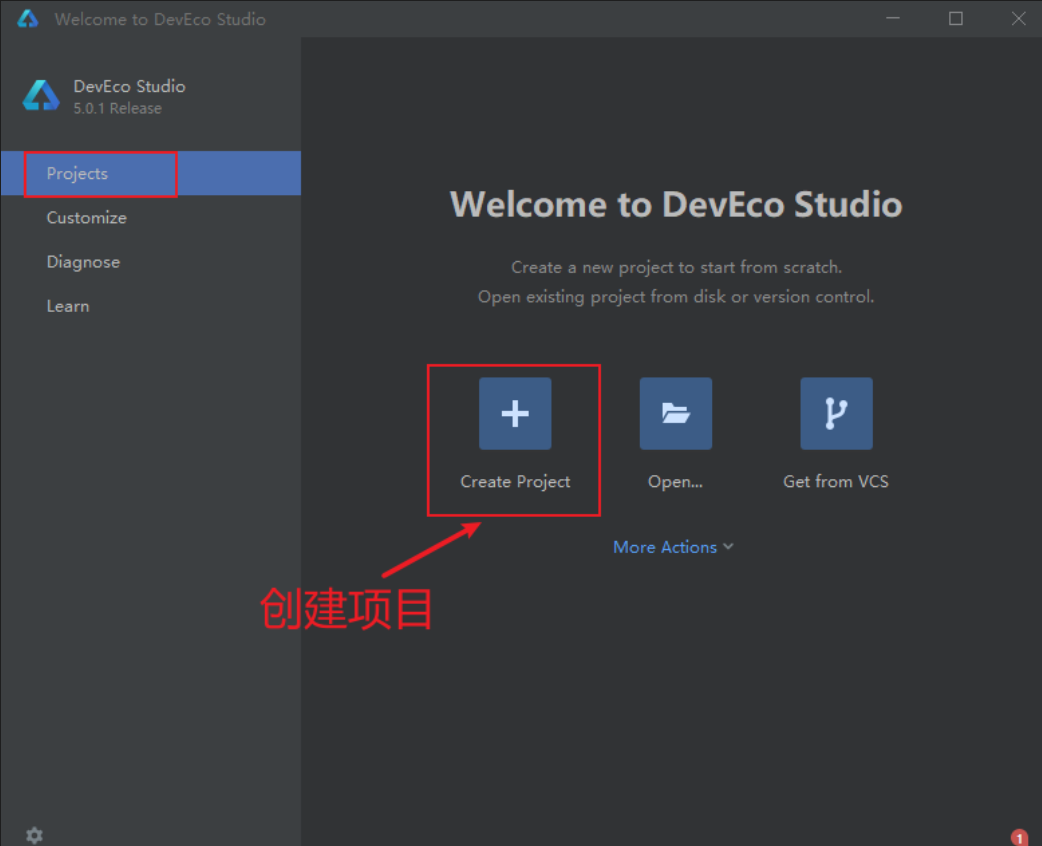This screenshot has width=1042, height=846.
Task: Click the title bar DevEco icon
Action: (x=28, y=19)
